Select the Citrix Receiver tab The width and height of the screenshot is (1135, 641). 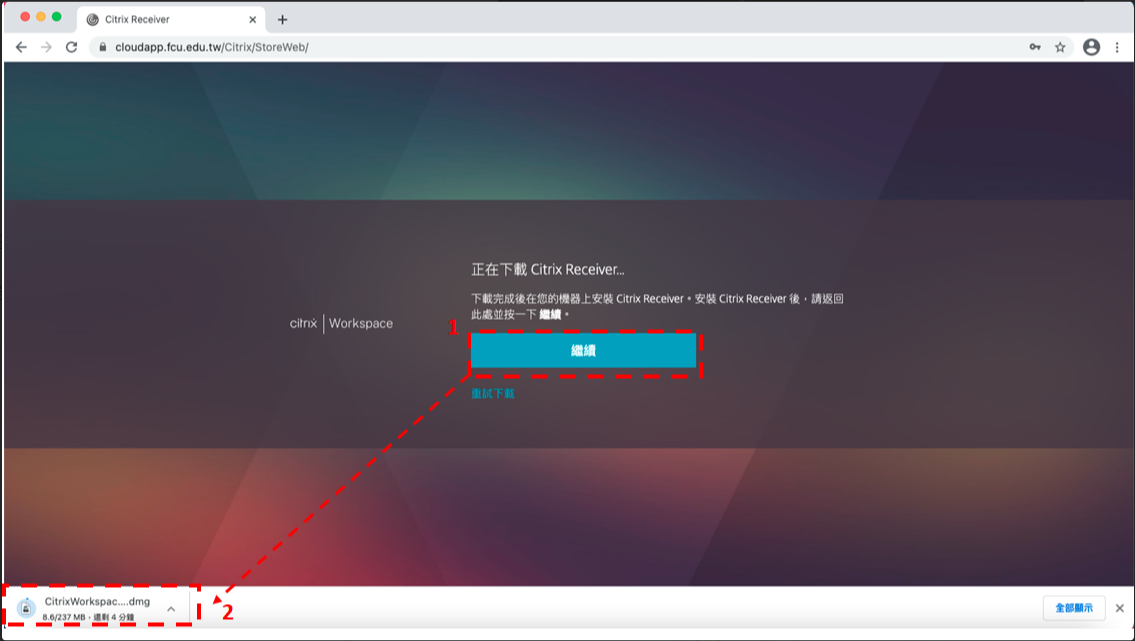point(160,20)
